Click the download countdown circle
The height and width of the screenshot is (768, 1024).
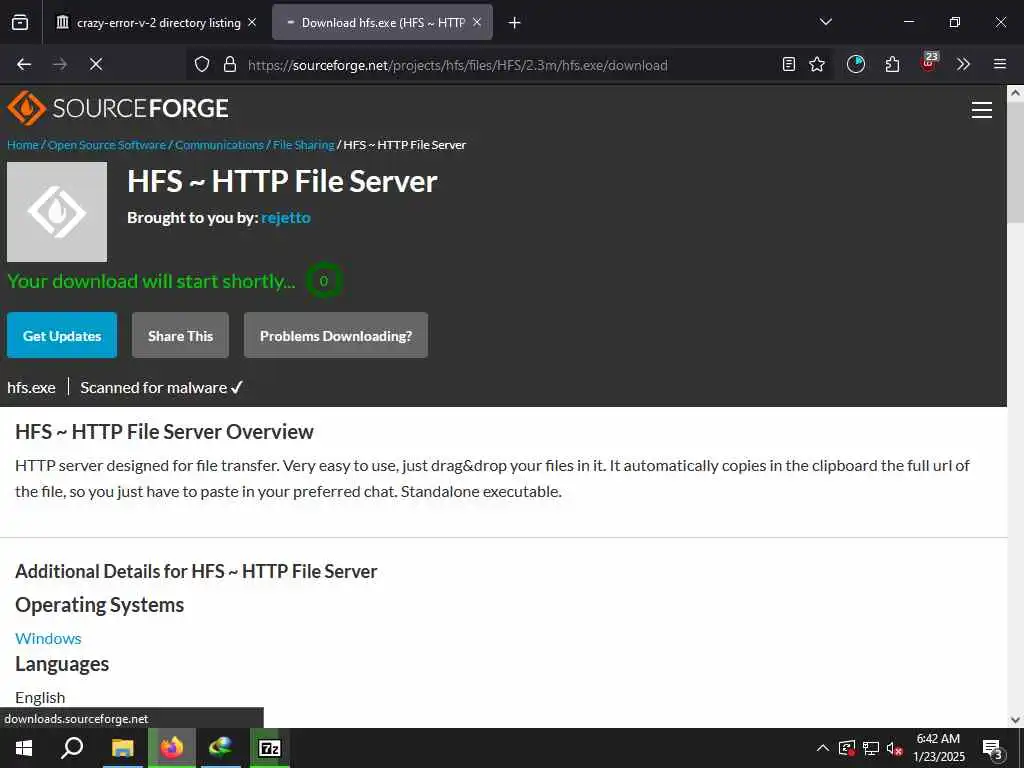click(x=323, y=281)
